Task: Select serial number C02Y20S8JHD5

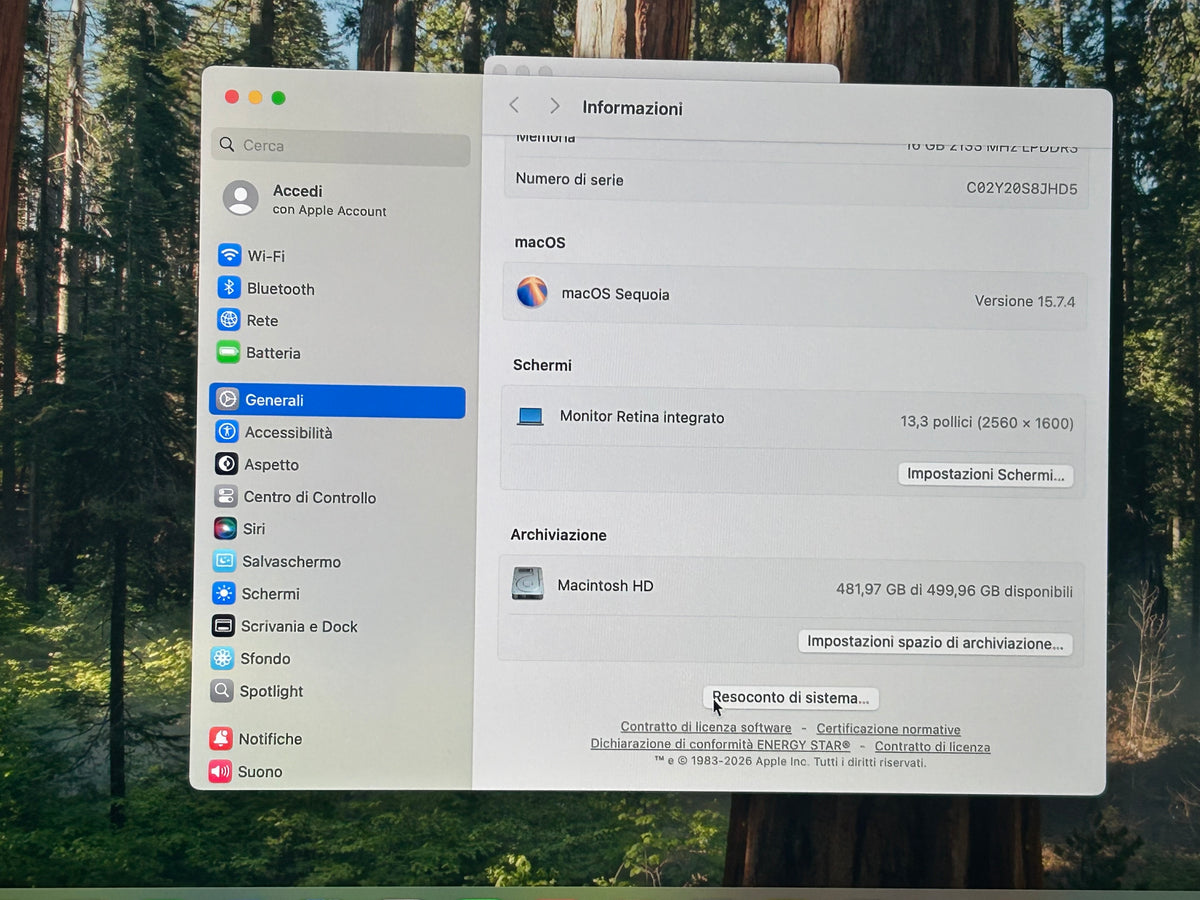Action: click(x=1021, y=188)
